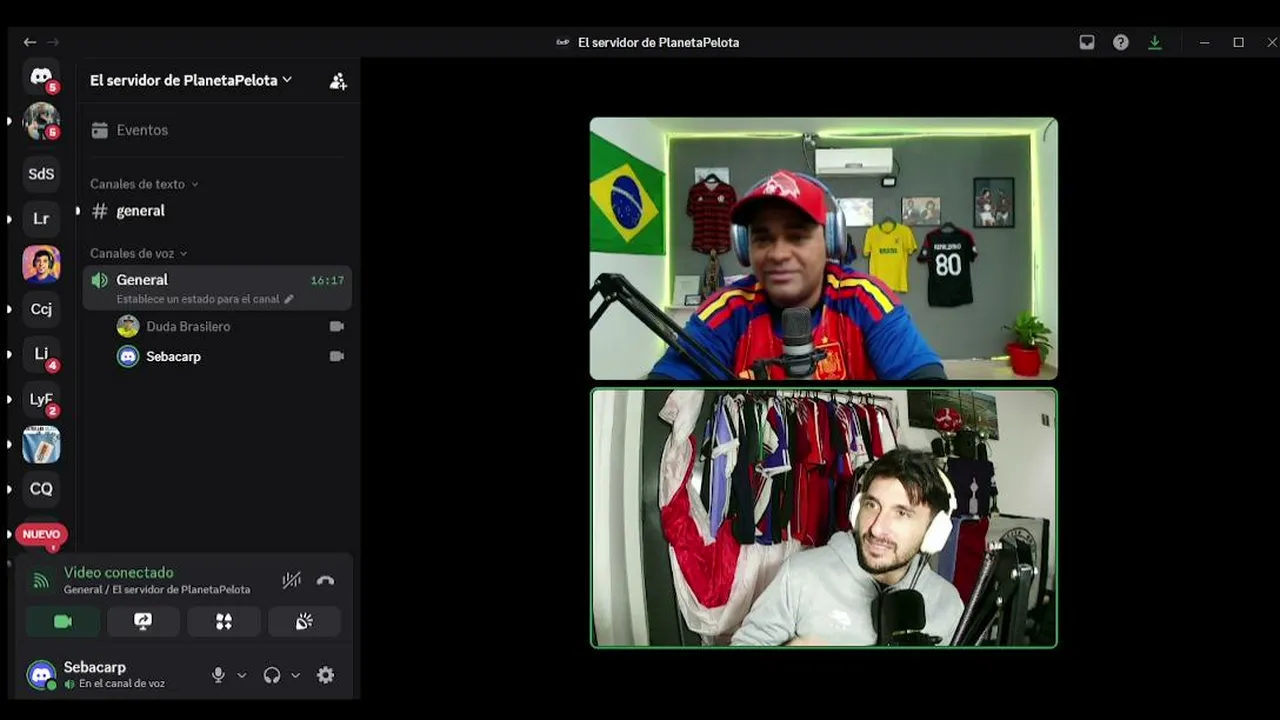Open server with blue striped flag avatar

coord(41,444)
